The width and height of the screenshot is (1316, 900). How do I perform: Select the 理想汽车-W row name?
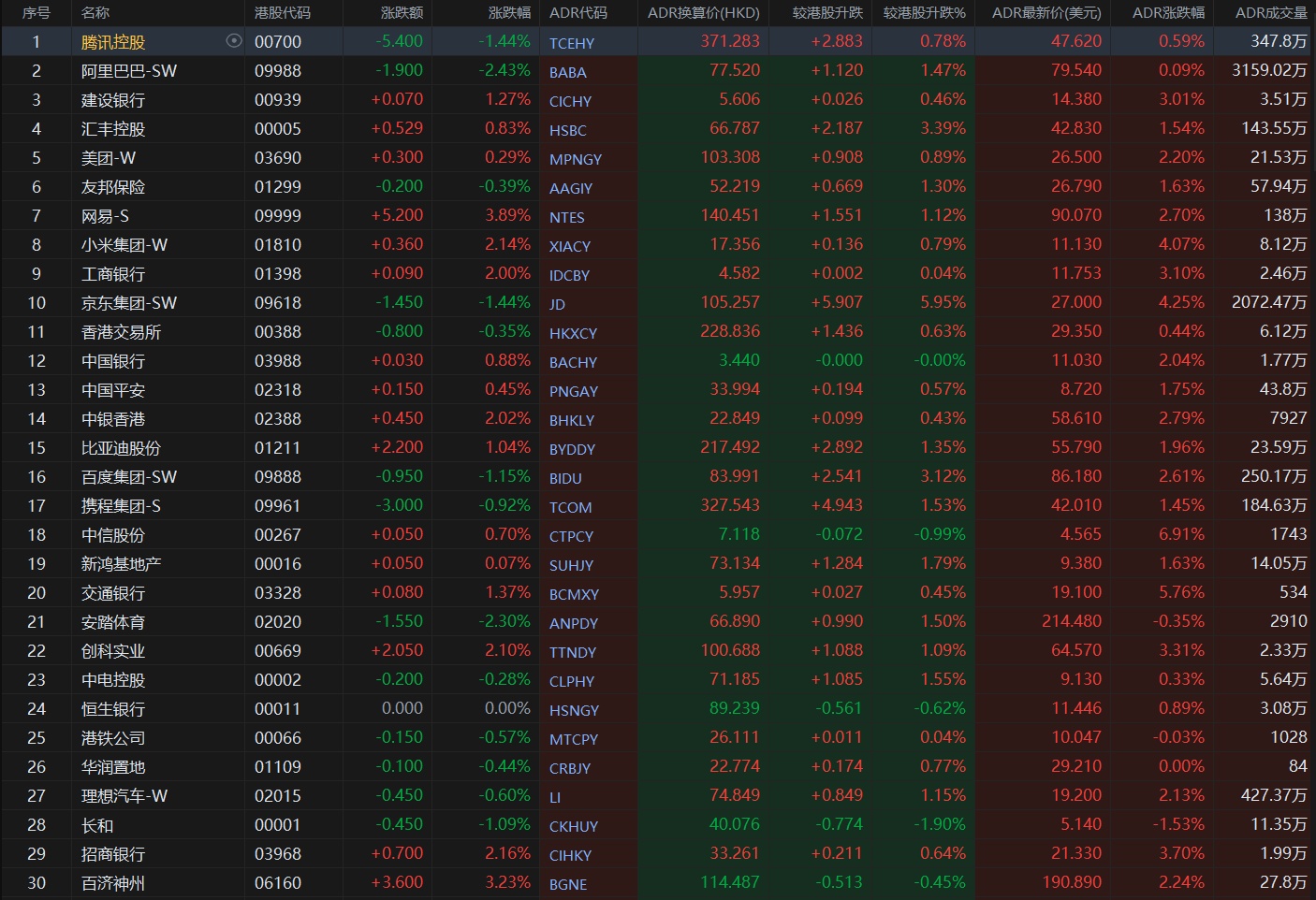click(124, 796)
